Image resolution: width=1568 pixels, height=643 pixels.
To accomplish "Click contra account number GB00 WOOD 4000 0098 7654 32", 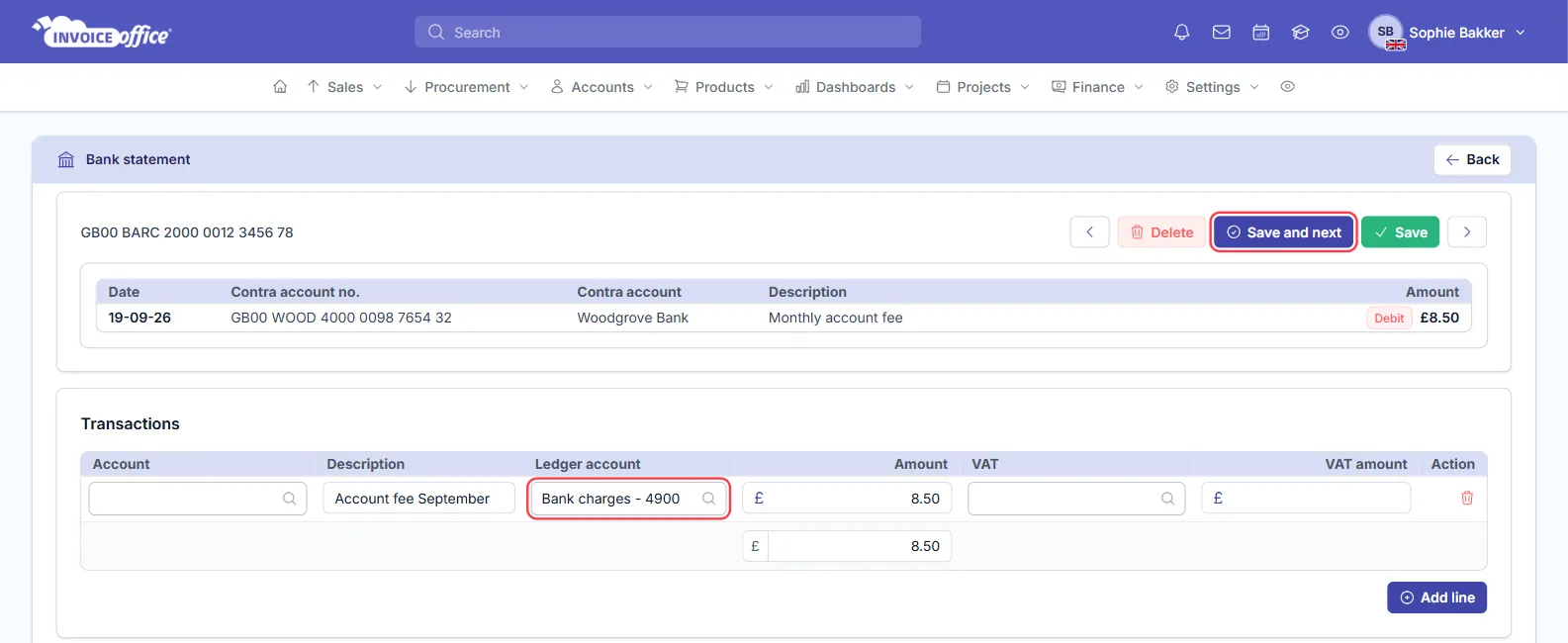I will point(341,318).
